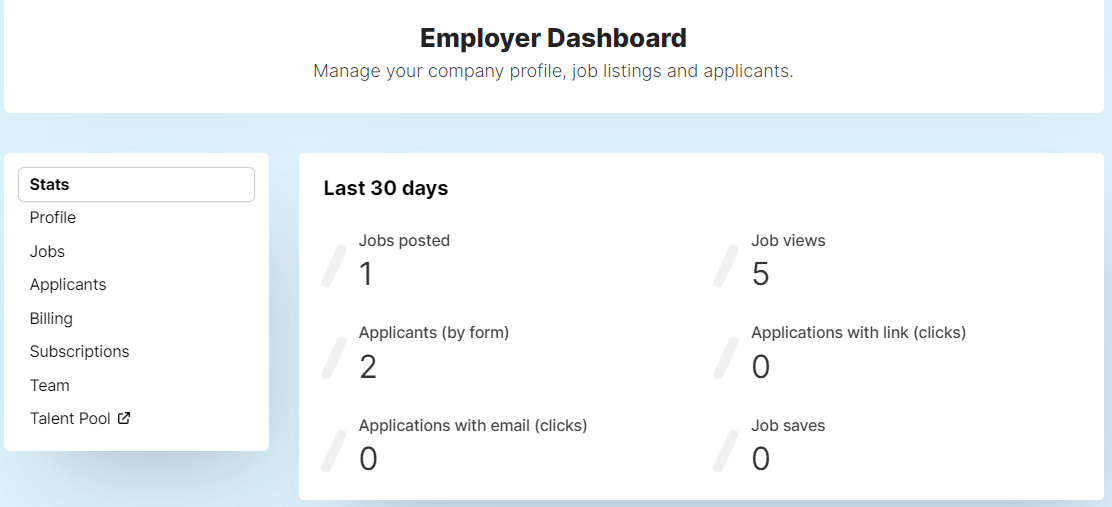Click the external link icon beside Talent Pool

[124, 418]
